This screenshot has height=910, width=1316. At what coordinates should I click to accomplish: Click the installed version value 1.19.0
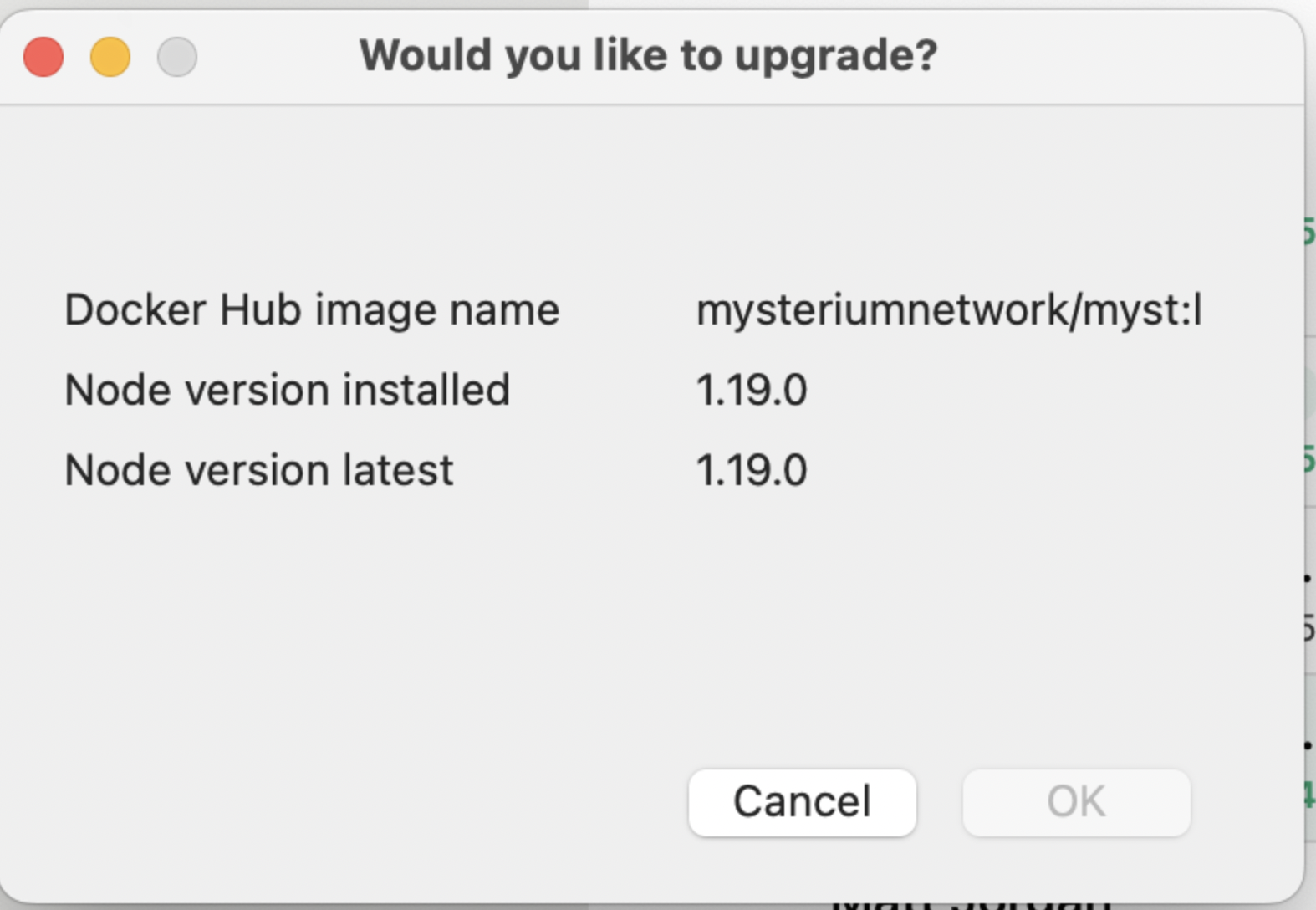click(x=751, y=389)
